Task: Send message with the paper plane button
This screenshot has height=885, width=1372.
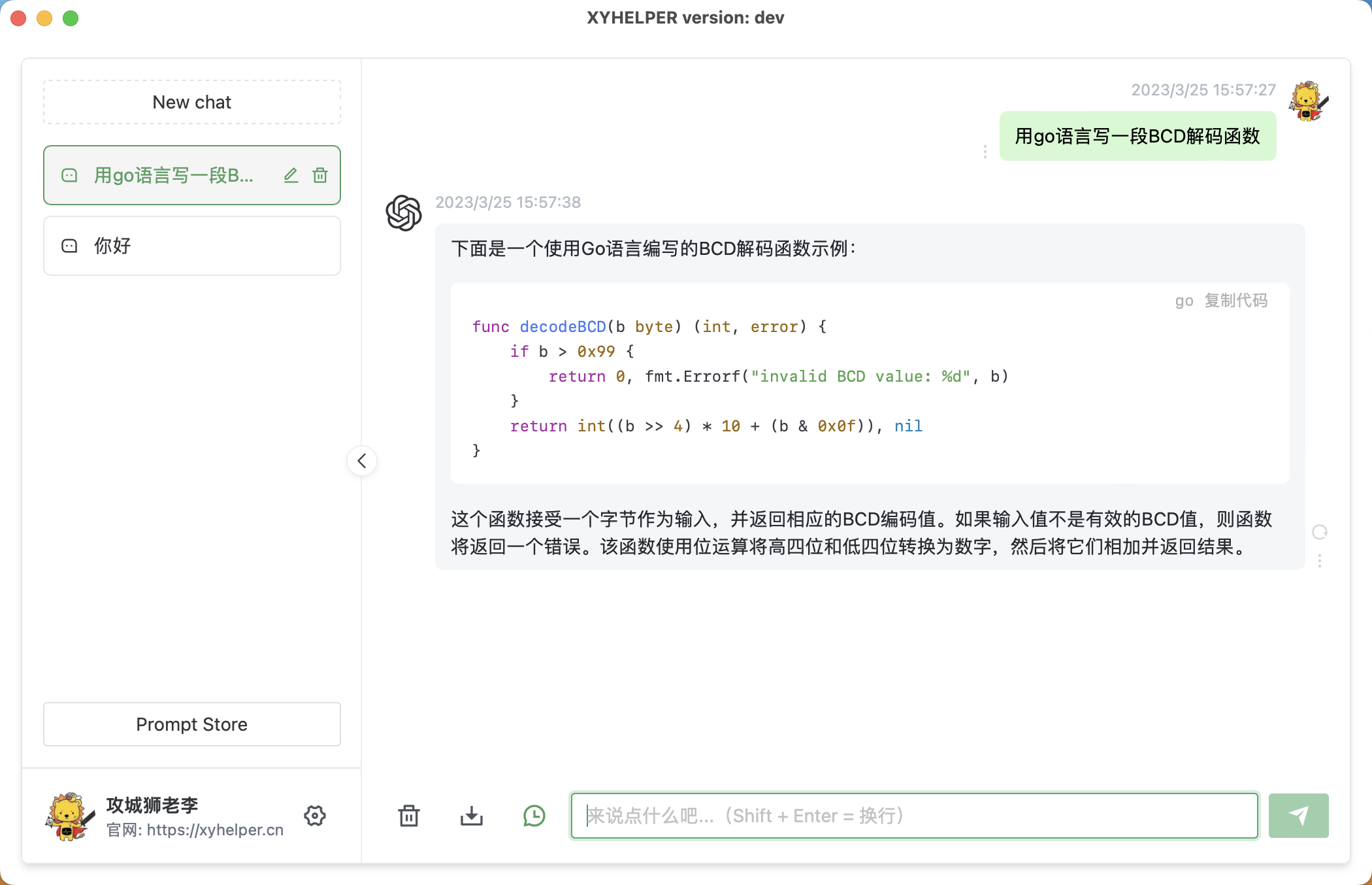Action: tap(1298, 816)
